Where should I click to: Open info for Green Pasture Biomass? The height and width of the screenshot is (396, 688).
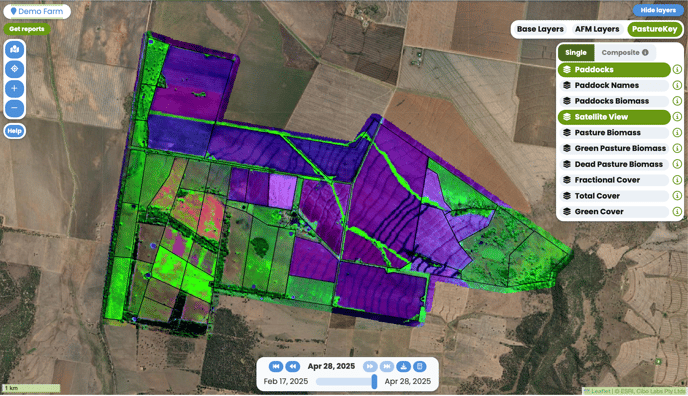[x=677, y=149]
